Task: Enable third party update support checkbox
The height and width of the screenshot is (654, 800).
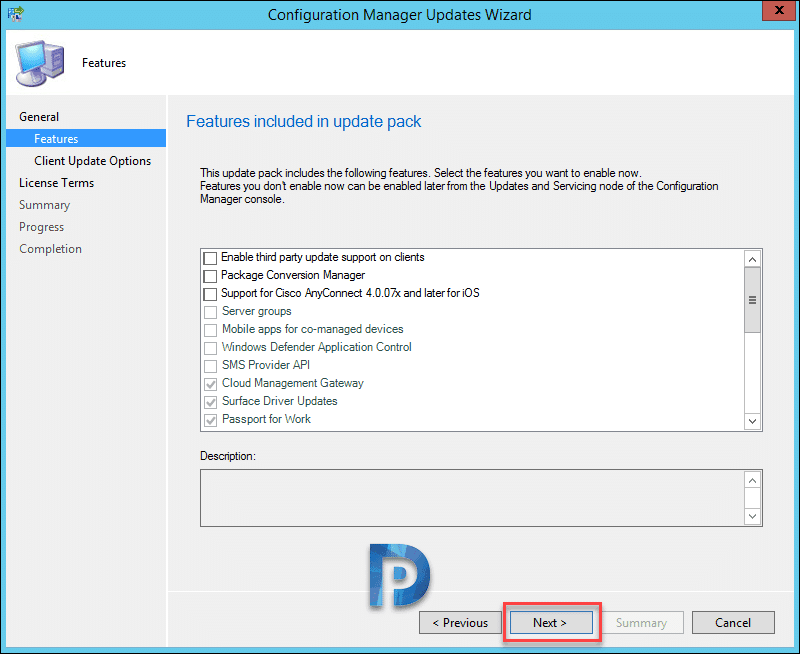Action: [210, 258]
